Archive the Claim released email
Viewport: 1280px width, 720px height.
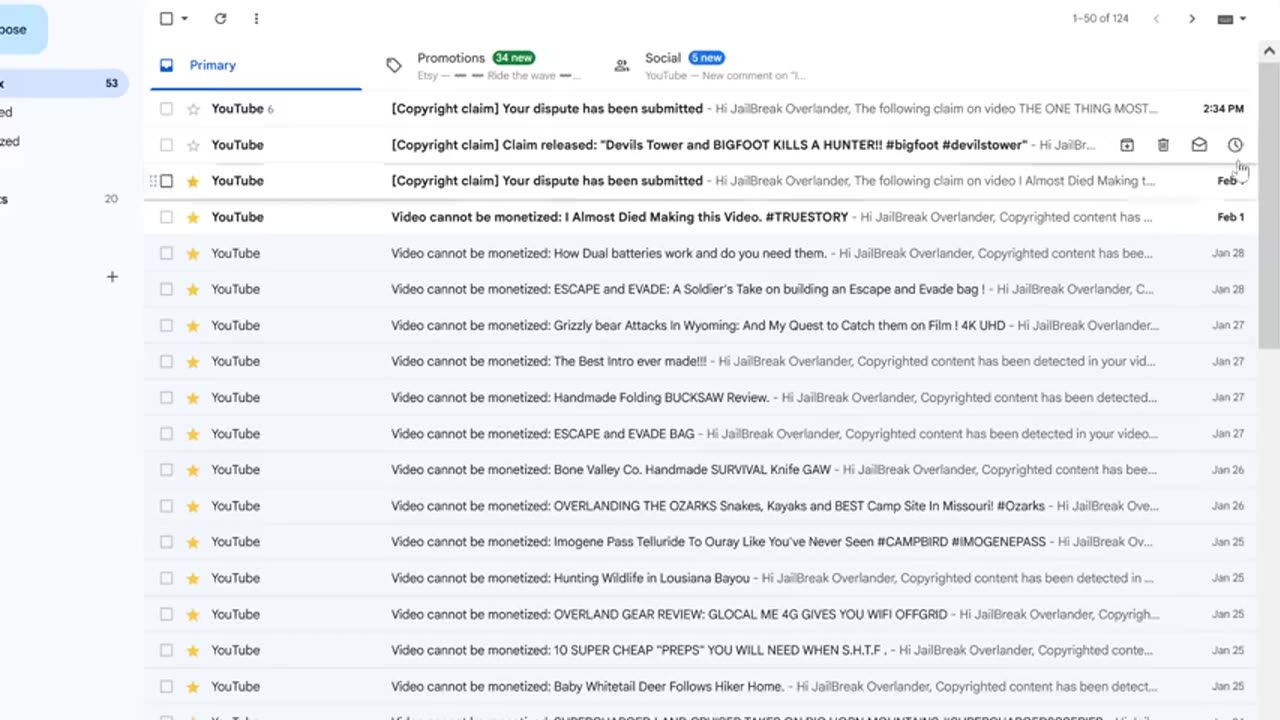[1127, 145]
